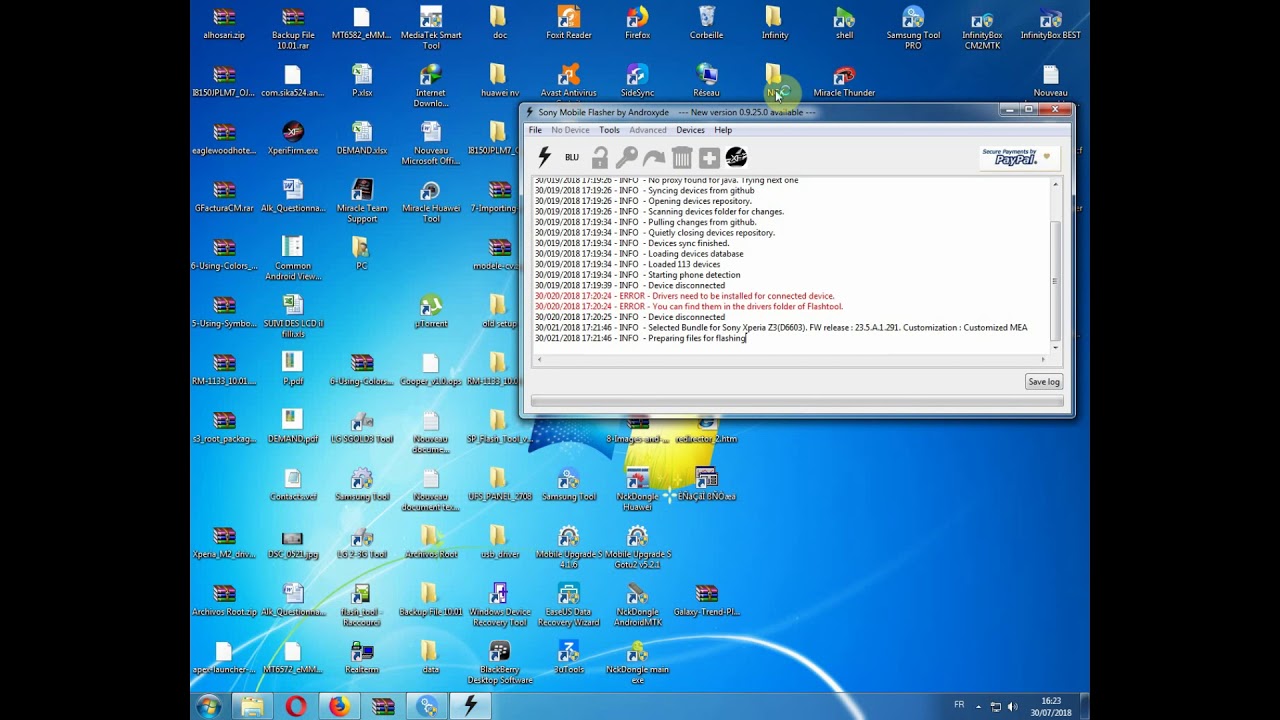
Task: Select the Miracle Huawei Tool desktop icon
Action: pyautogui.click(x=431, y=202)
